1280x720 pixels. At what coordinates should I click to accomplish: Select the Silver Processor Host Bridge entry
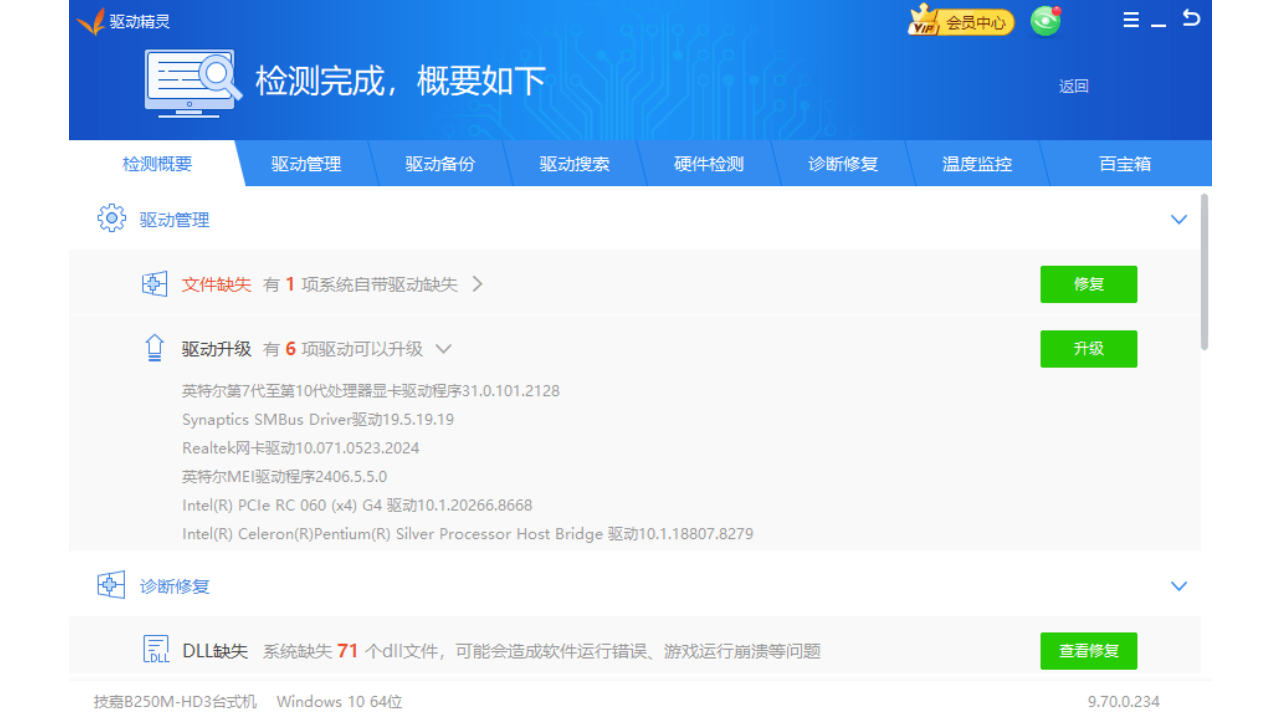[x=467, y=534]
